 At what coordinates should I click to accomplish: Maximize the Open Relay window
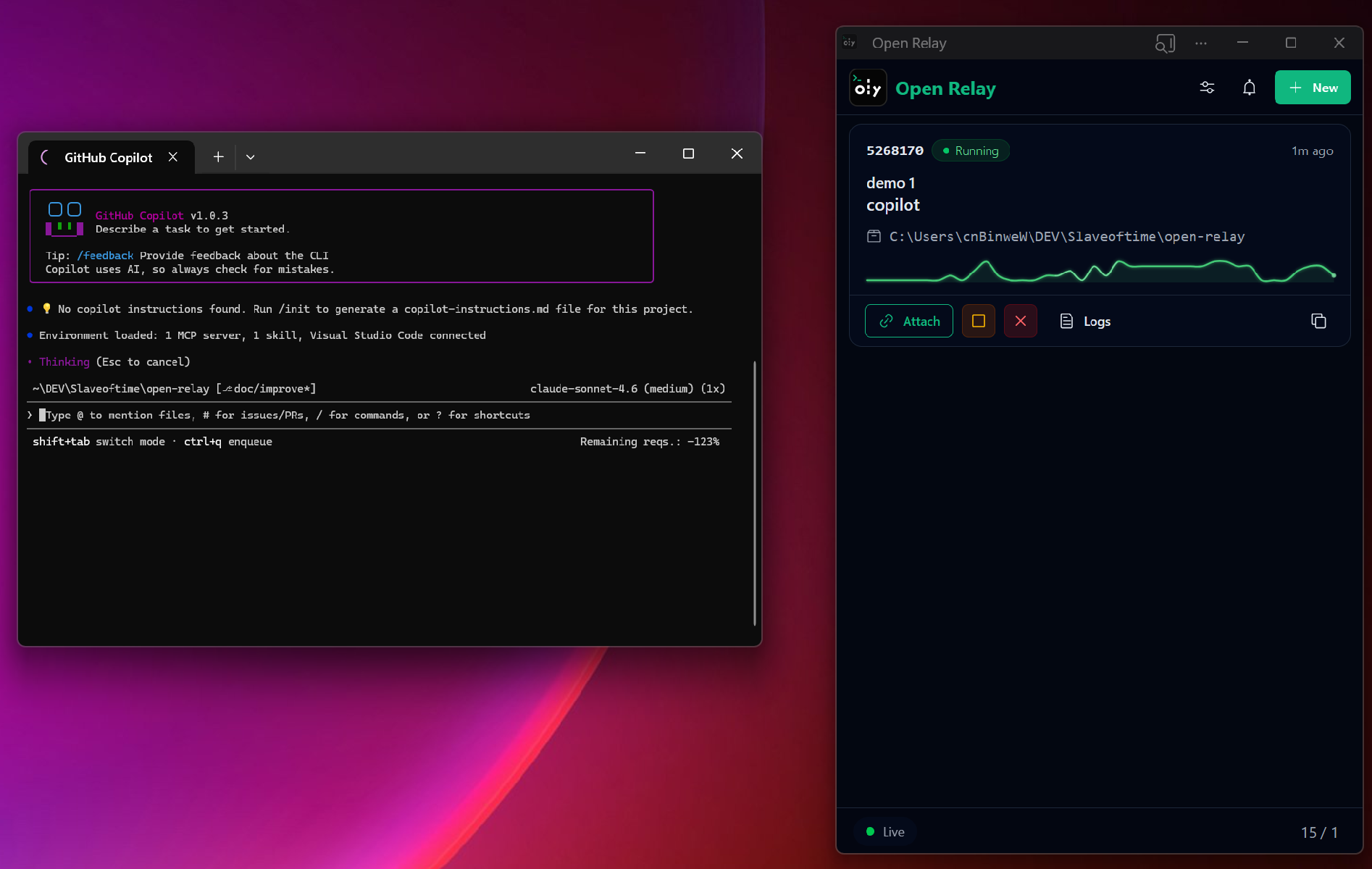(1291, 43)
